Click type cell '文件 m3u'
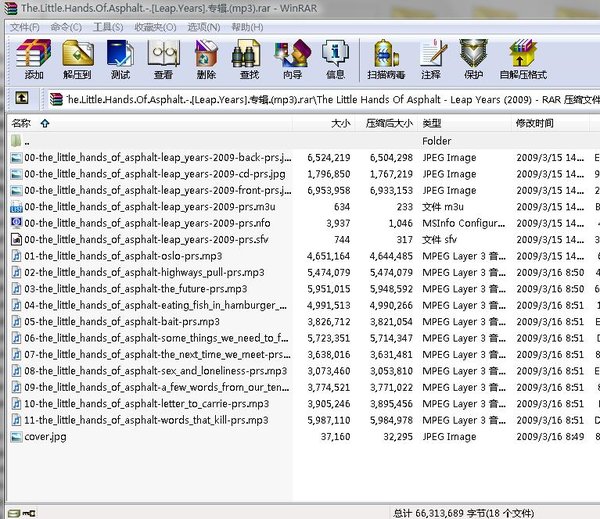Viewport: 600px width, 519px height. point(443,207)
